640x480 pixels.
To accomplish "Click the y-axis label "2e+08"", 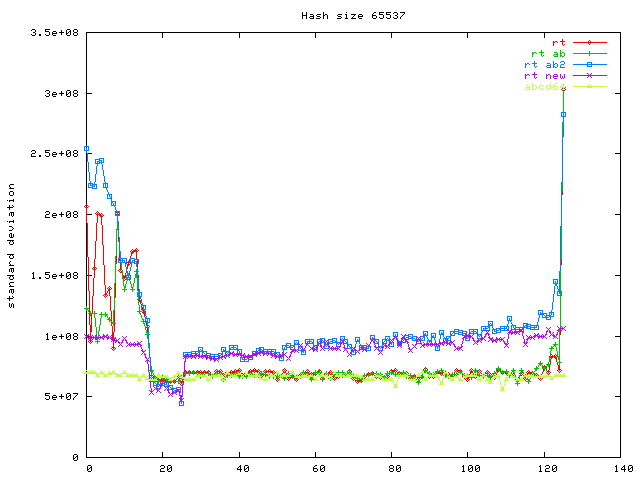I will [61, 214].
